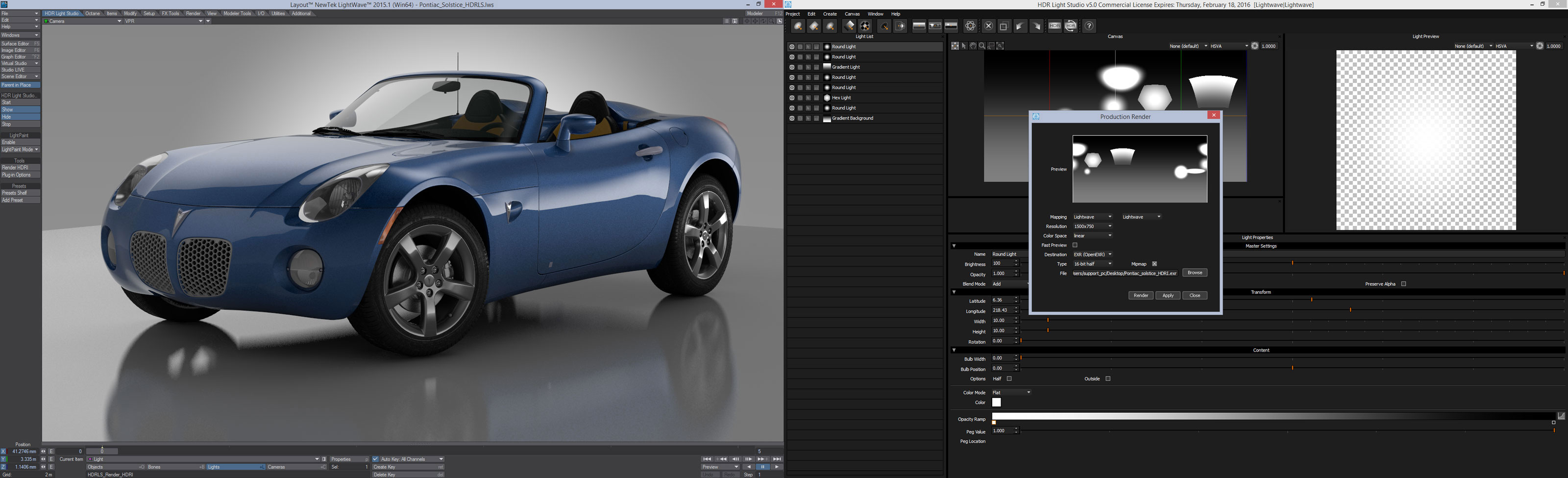
Task: Open VPR display mode dropdown
Action: tap(164, 21)
